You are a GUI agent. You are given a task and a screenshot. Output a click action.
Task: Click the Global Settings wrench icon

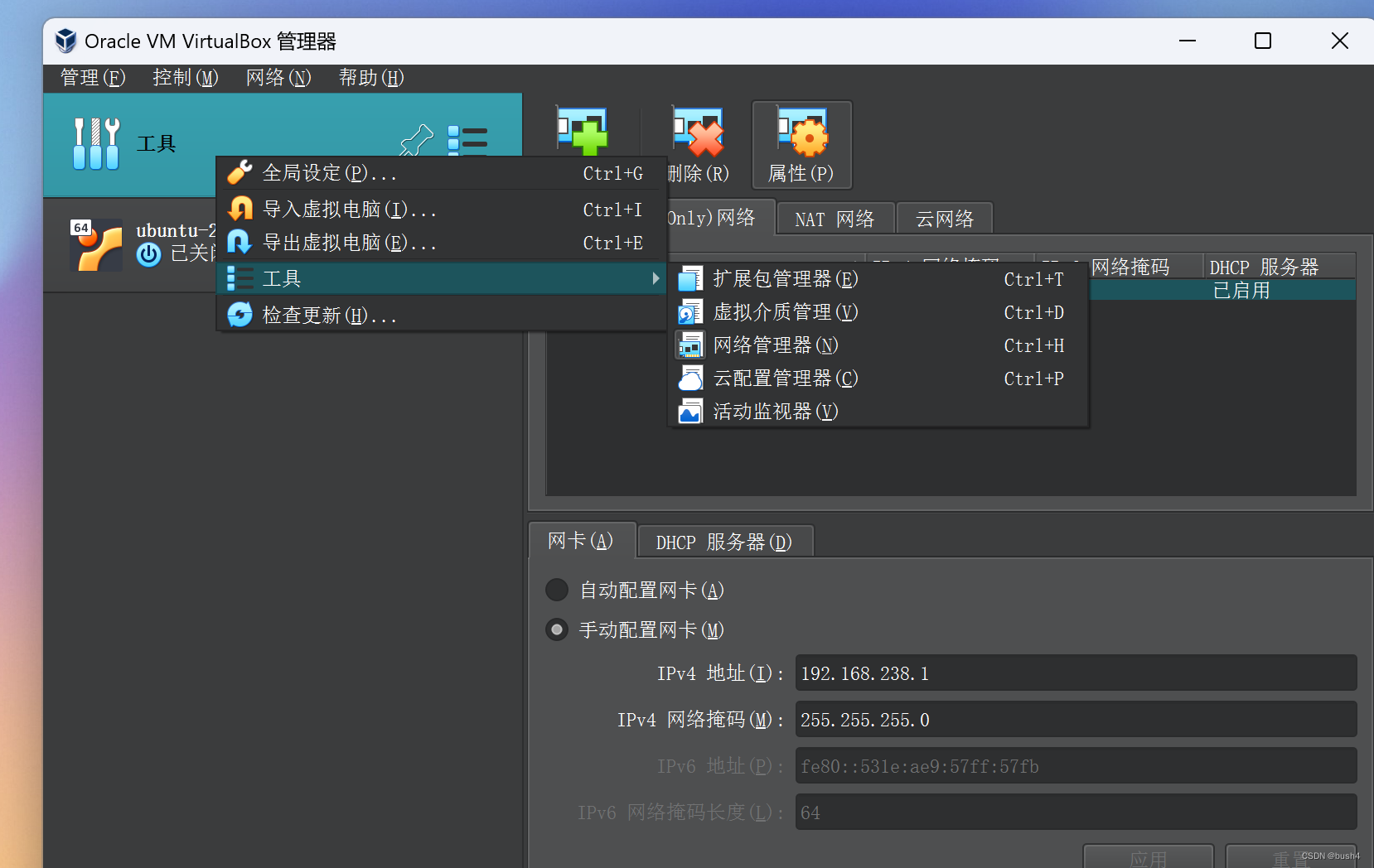pyautogui.click(x=239, y=172)
